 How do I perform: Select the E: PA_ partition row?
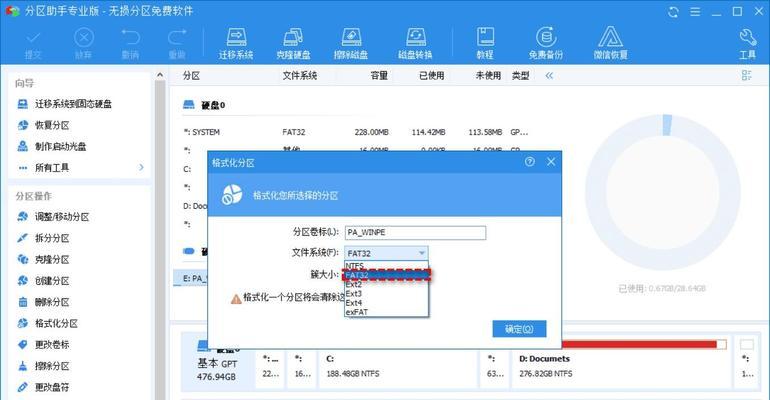191,278
